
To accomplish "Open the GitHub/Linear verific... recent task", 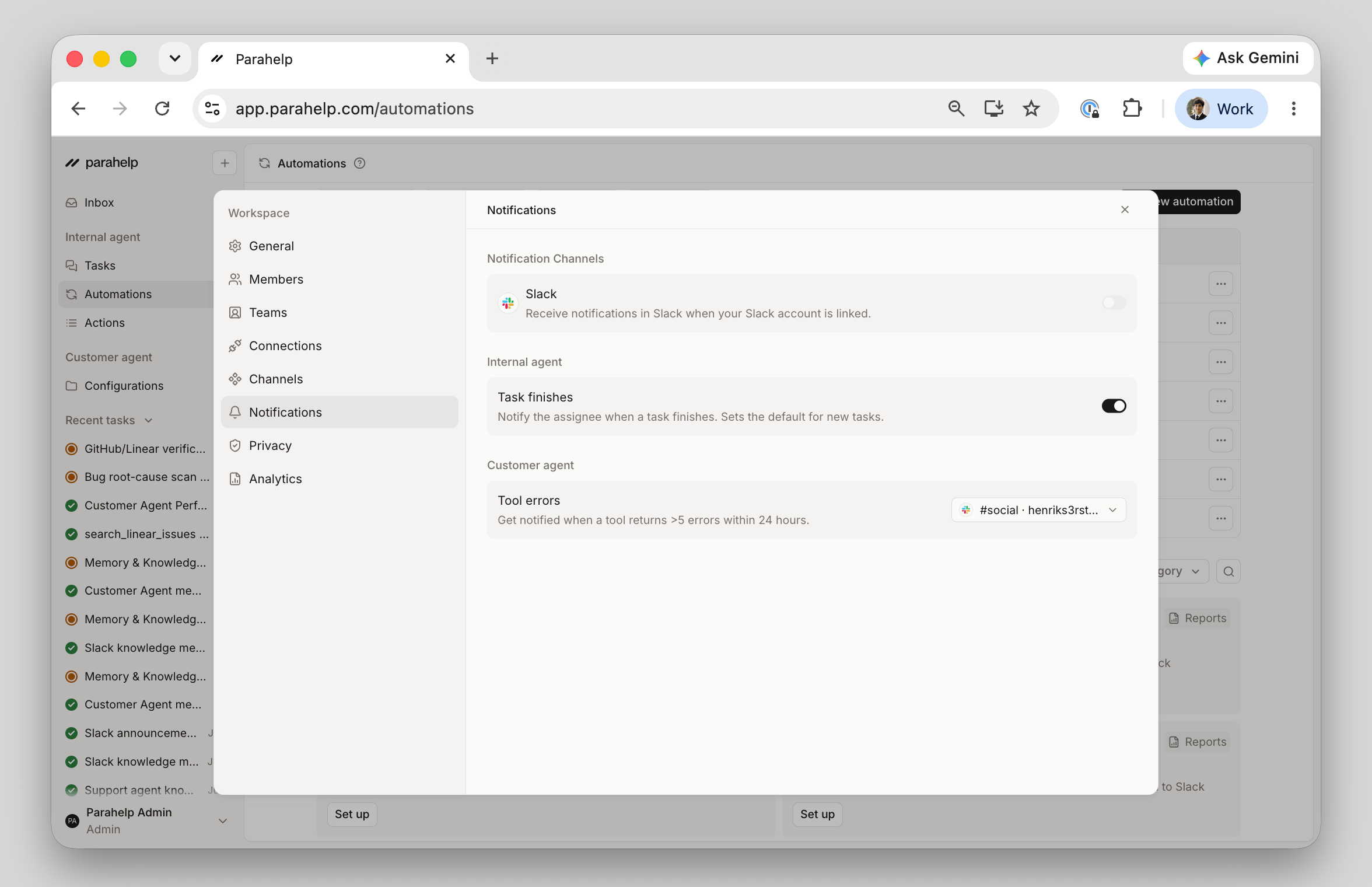I will click(136, 449).
